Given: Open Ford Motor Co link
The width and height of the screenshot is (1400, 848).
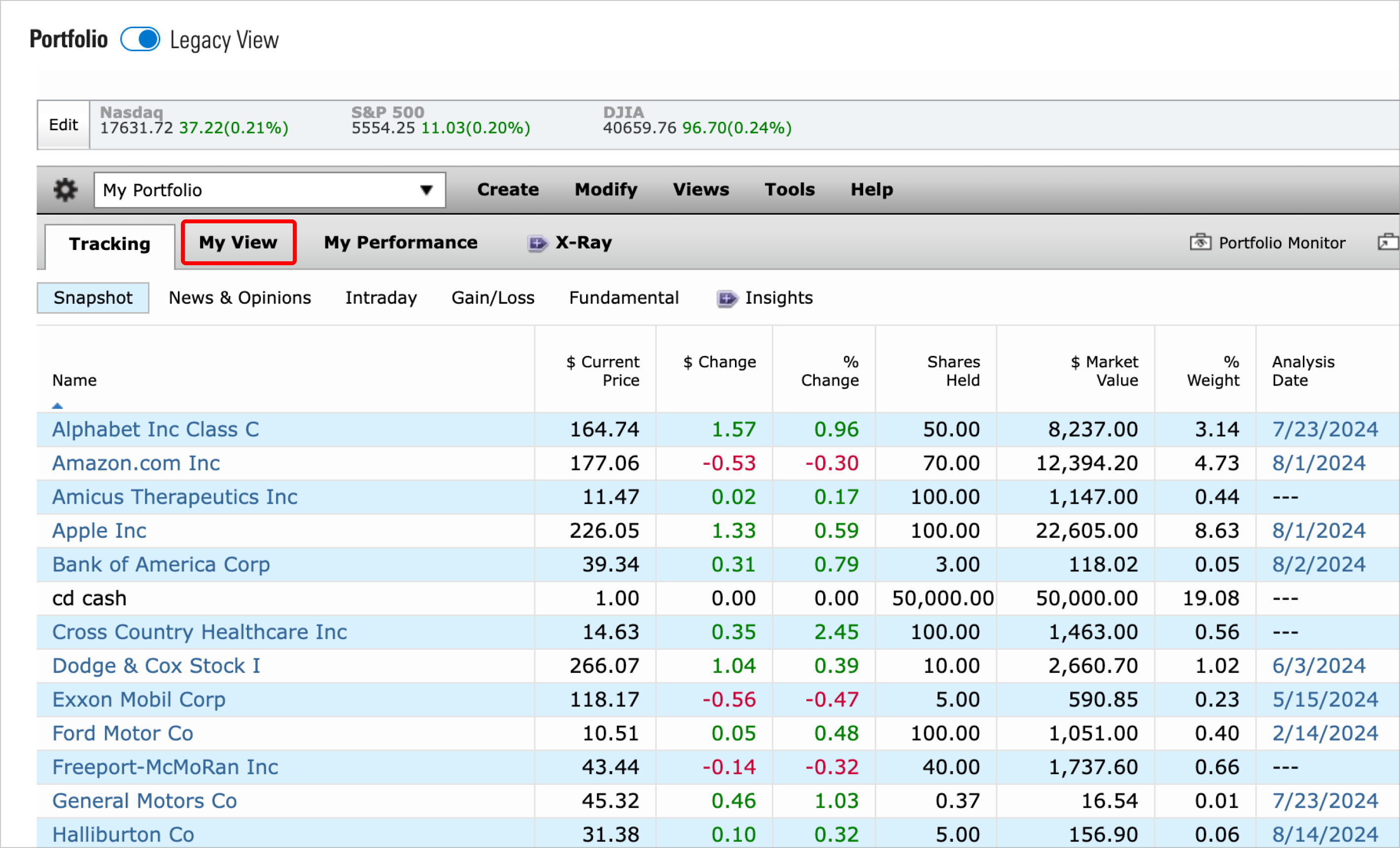Looking at the screenshot, I should pos(123,733).
